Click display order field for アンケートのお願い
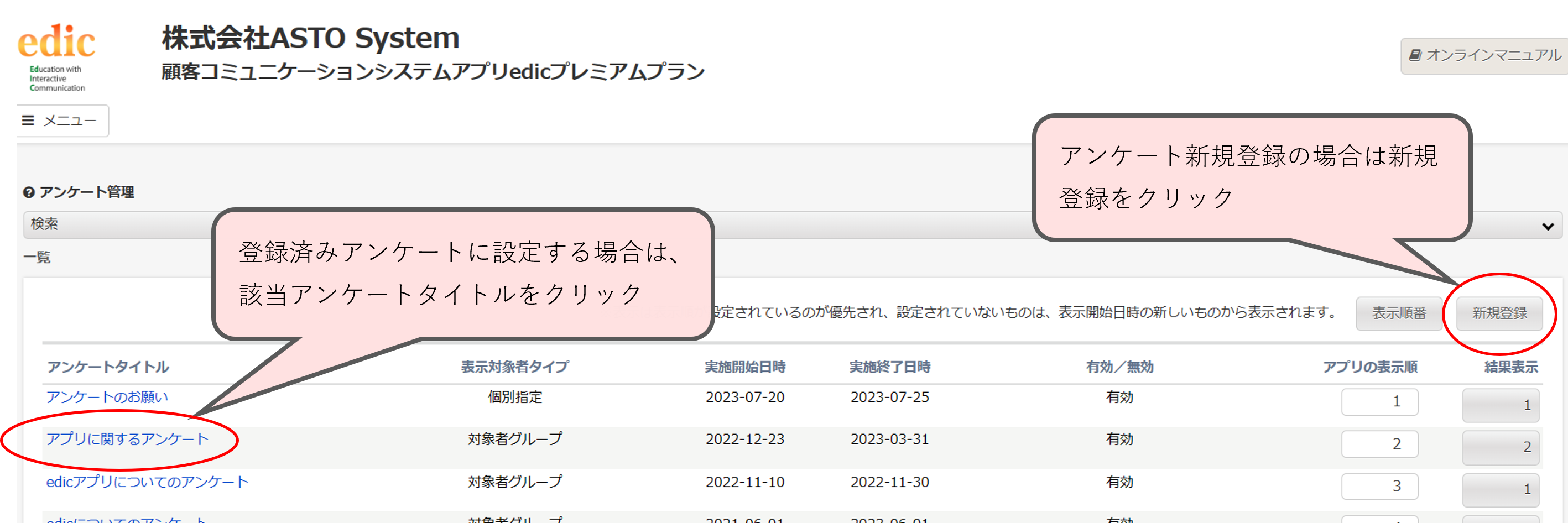This screenshot has height=523, width=1568. [1379, 401]
